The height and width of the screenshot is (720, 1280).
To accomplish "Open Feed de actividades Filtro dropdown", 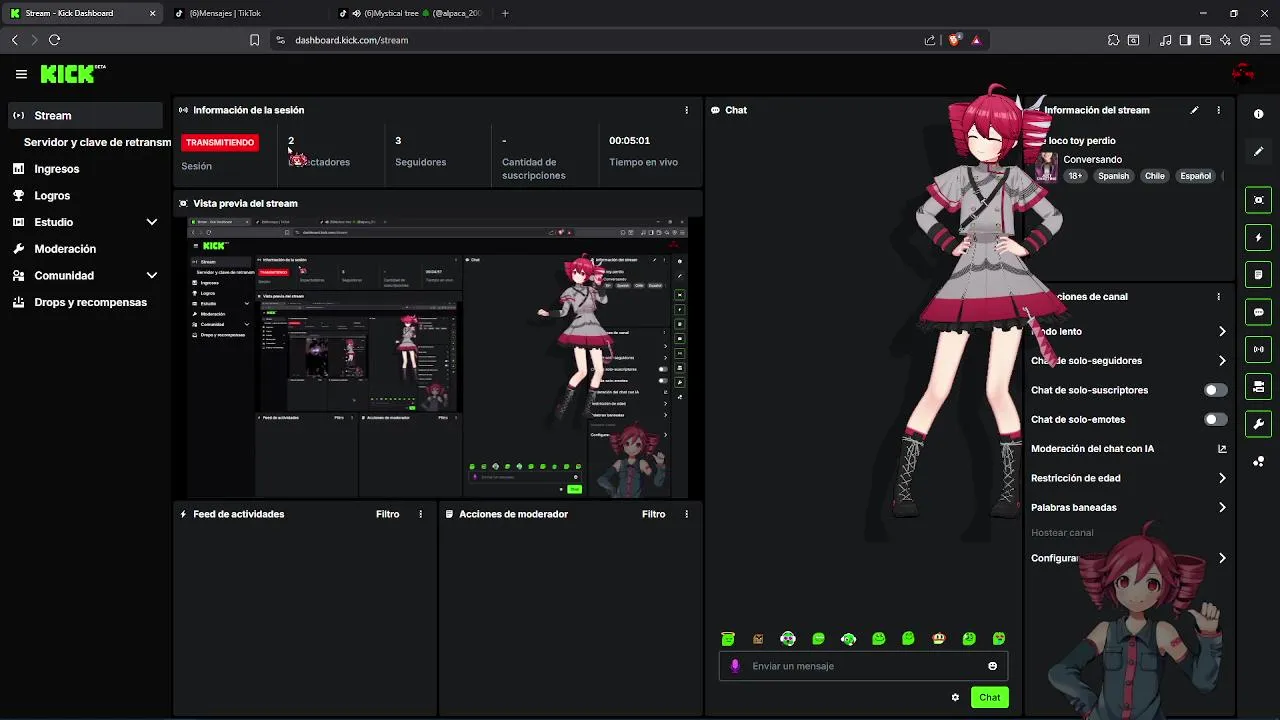I will click(387, 514).
